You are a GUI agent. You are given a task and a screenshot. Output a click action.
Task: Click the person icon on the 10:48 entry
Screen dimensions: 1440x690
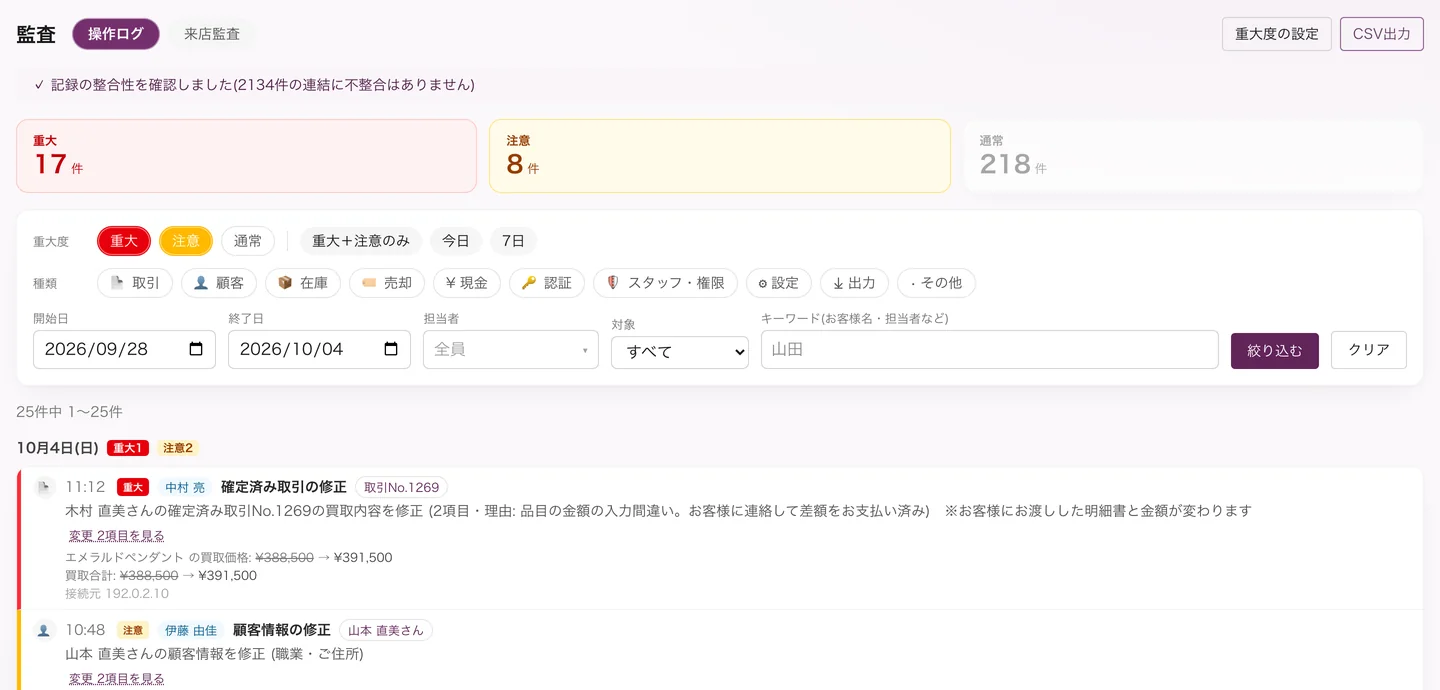(x=44, y=631)
